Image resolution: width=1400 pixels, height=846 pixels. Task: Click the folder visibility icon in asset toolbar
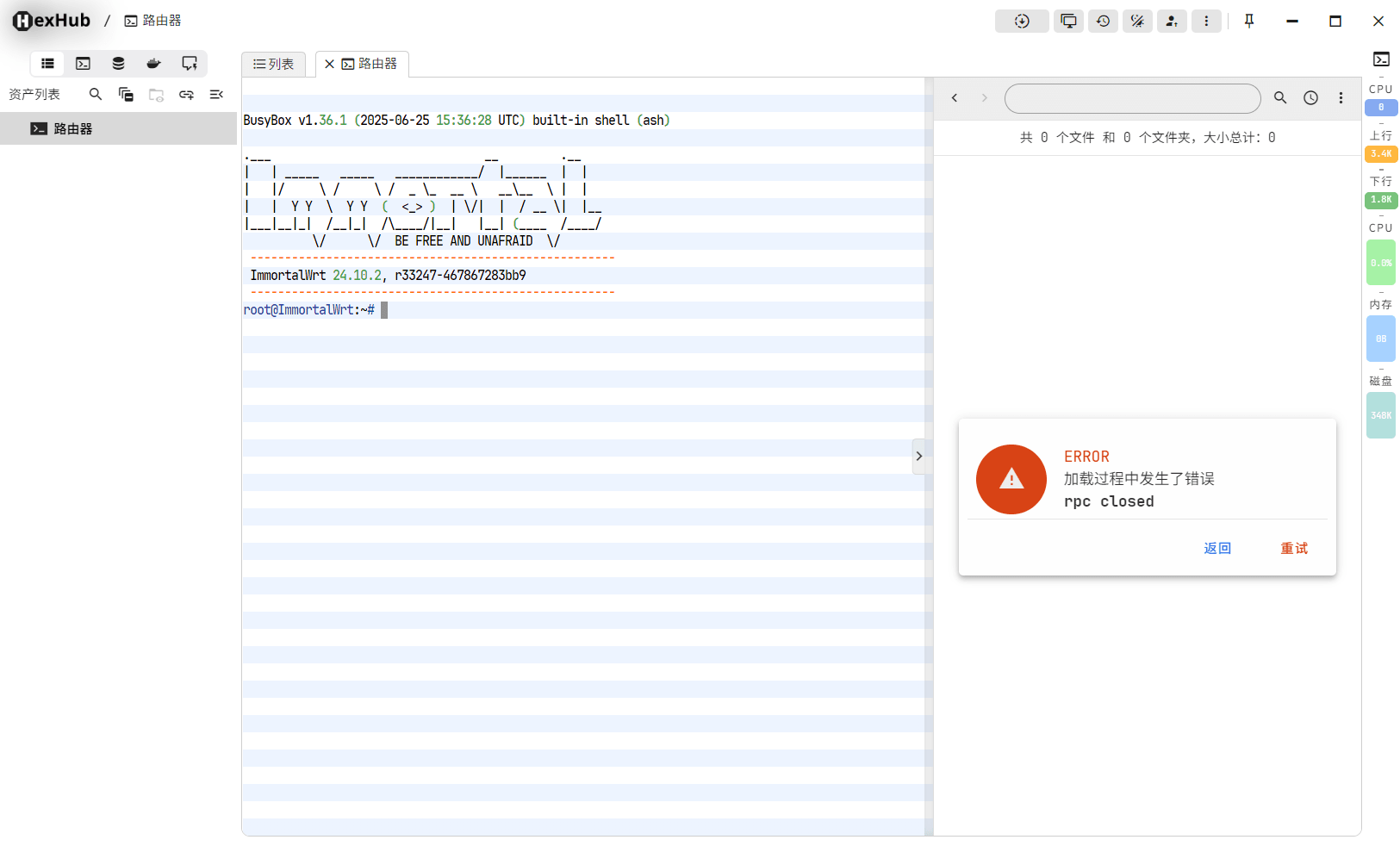156,95
